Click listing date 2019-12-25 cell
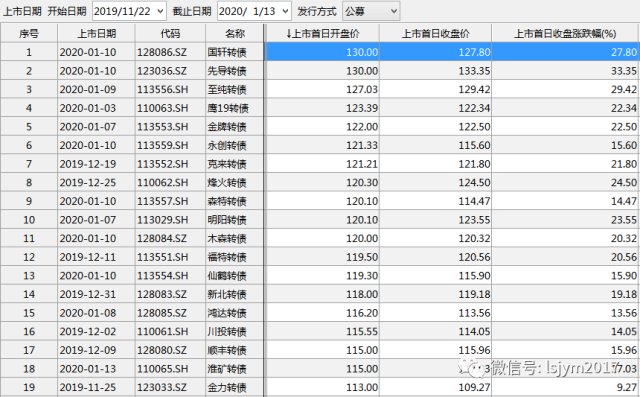 (x=96, y=182)
